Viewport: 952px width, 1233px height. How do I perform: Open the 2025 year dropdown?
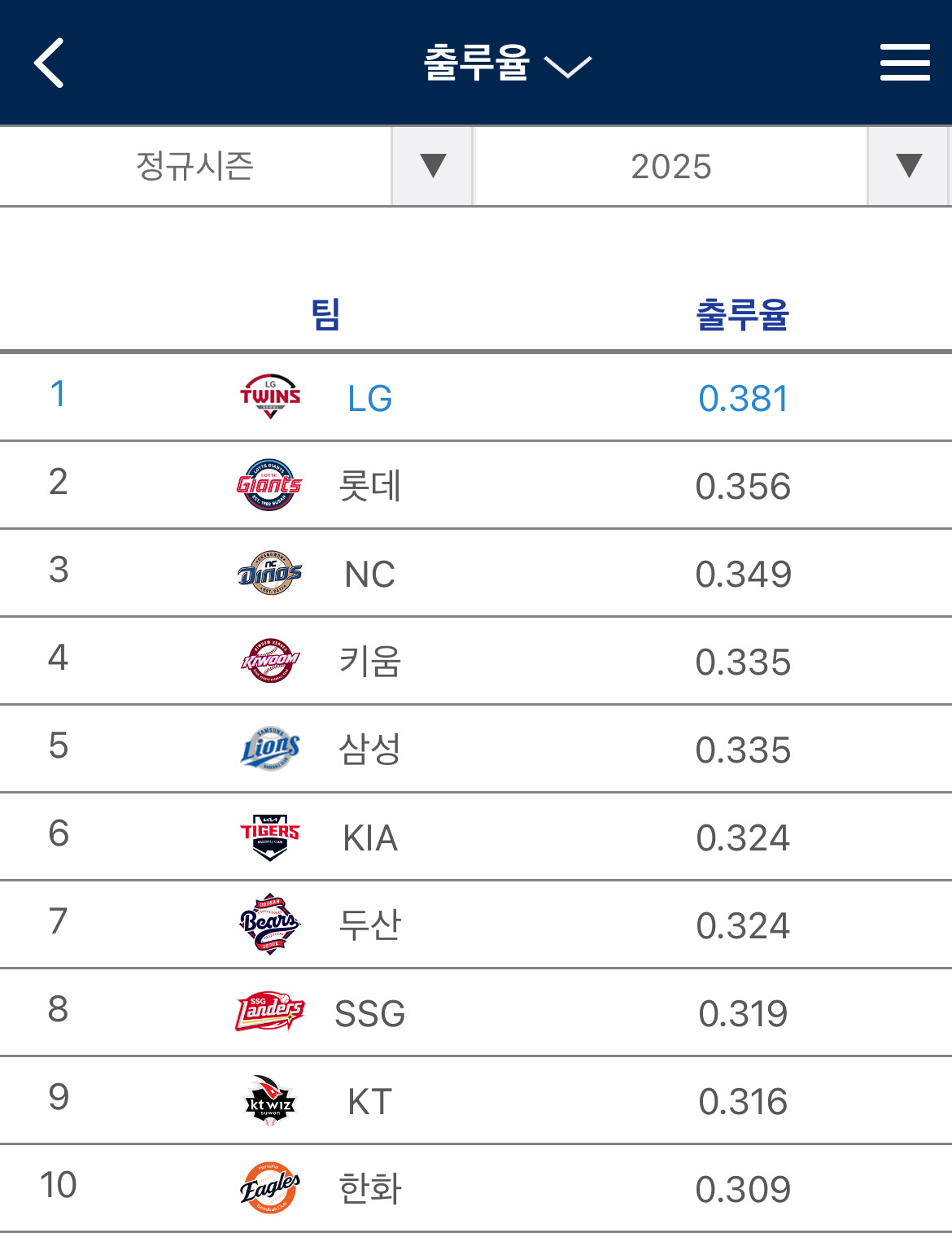(711, 166)
